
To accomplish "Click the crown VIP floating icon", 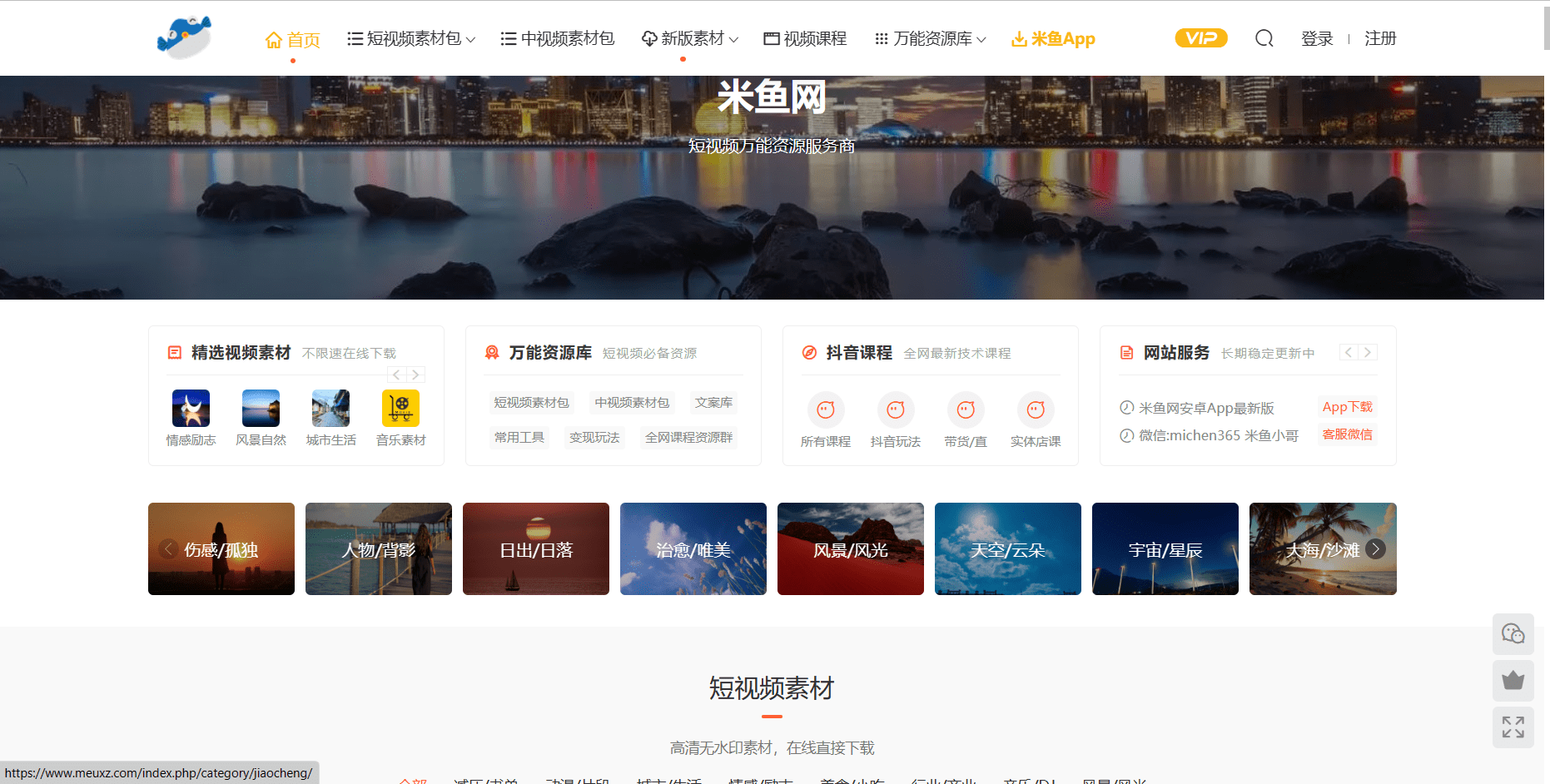I will [x=1513, y=681].
